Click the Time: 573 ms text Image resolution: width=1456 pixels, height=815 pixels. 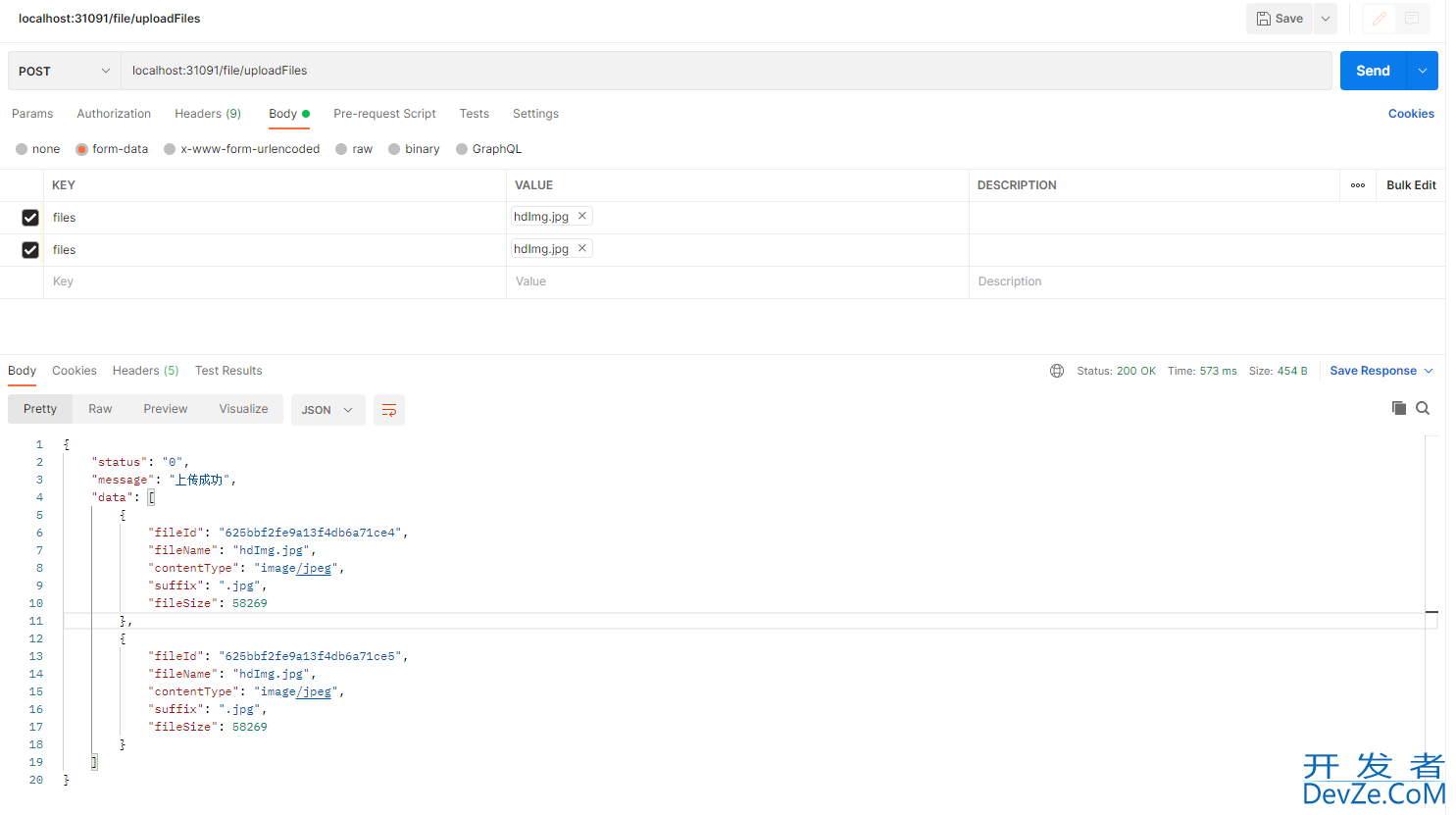(x=1202, y=371)
